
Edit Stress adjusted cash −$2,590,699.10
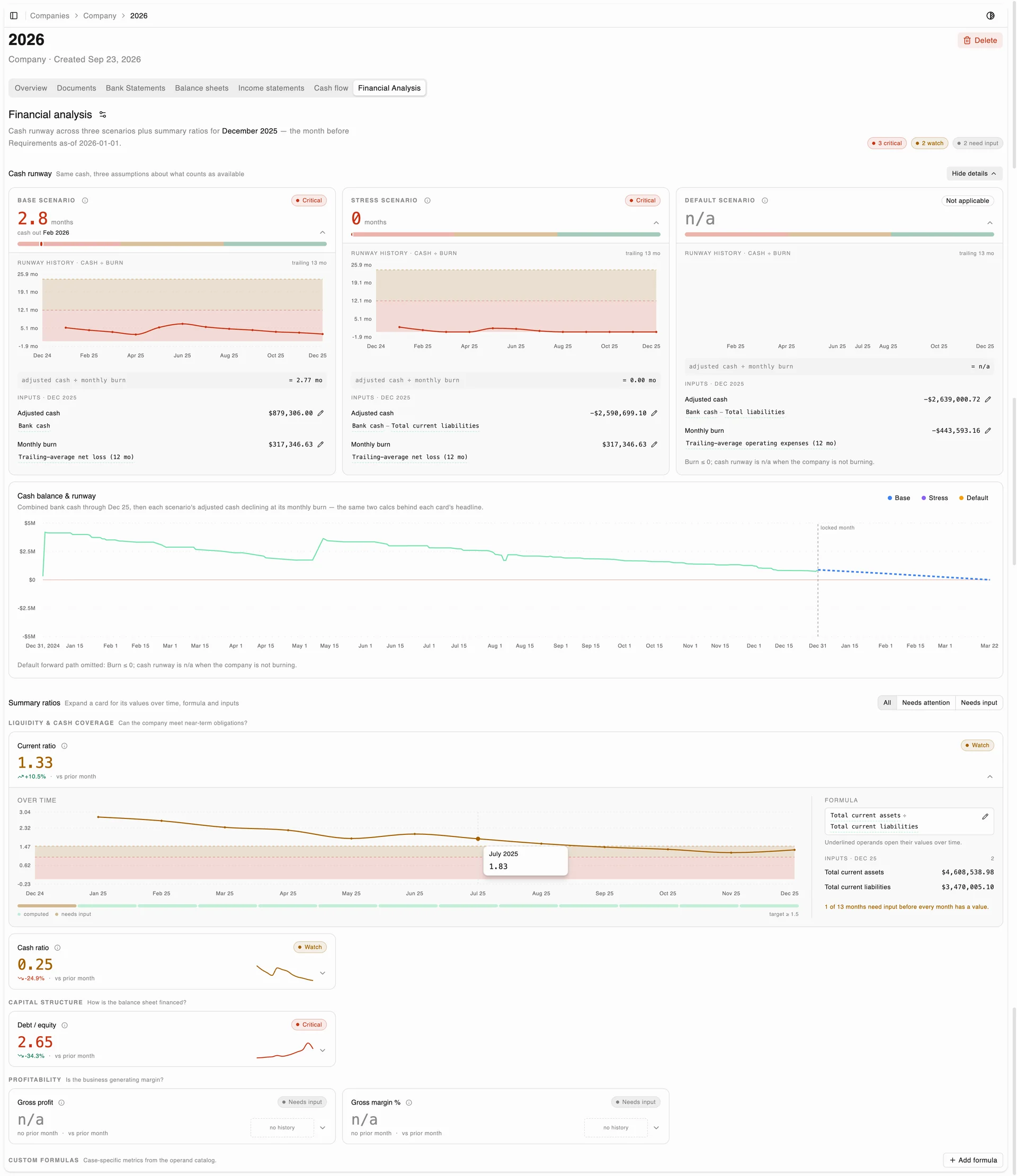(x=654, y=413)
